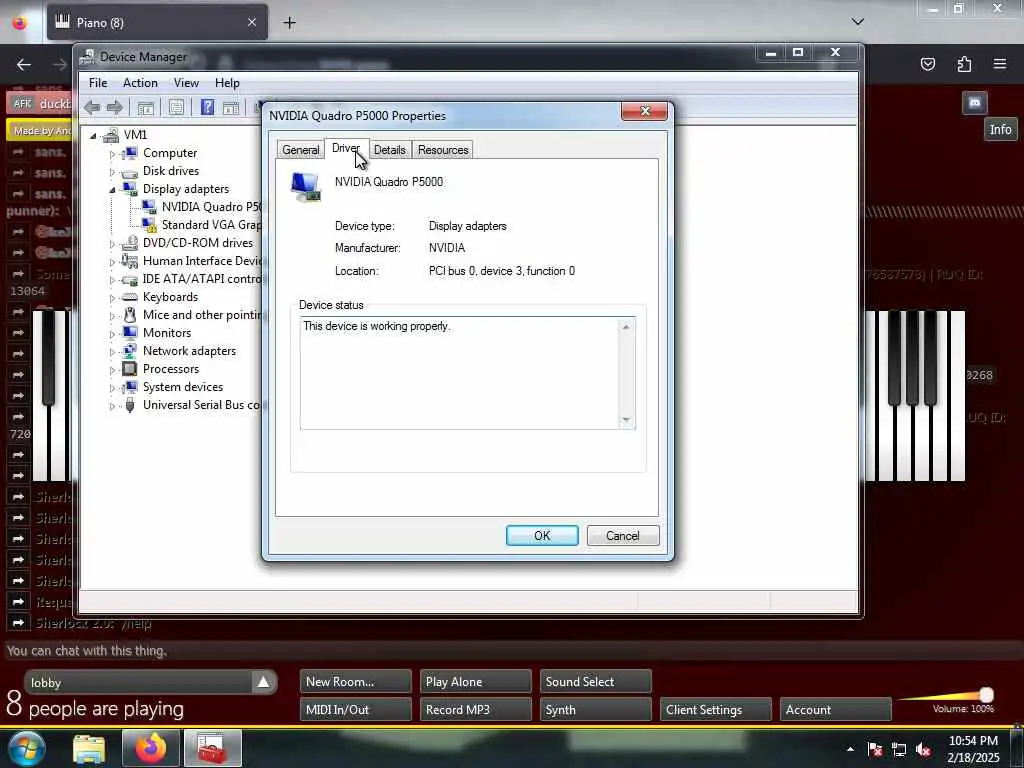The width and height of the screenshot is (1024, 768).
Task: Click the Pocket save icon in Firefox toolbar
Action: (x=928, y=64)
